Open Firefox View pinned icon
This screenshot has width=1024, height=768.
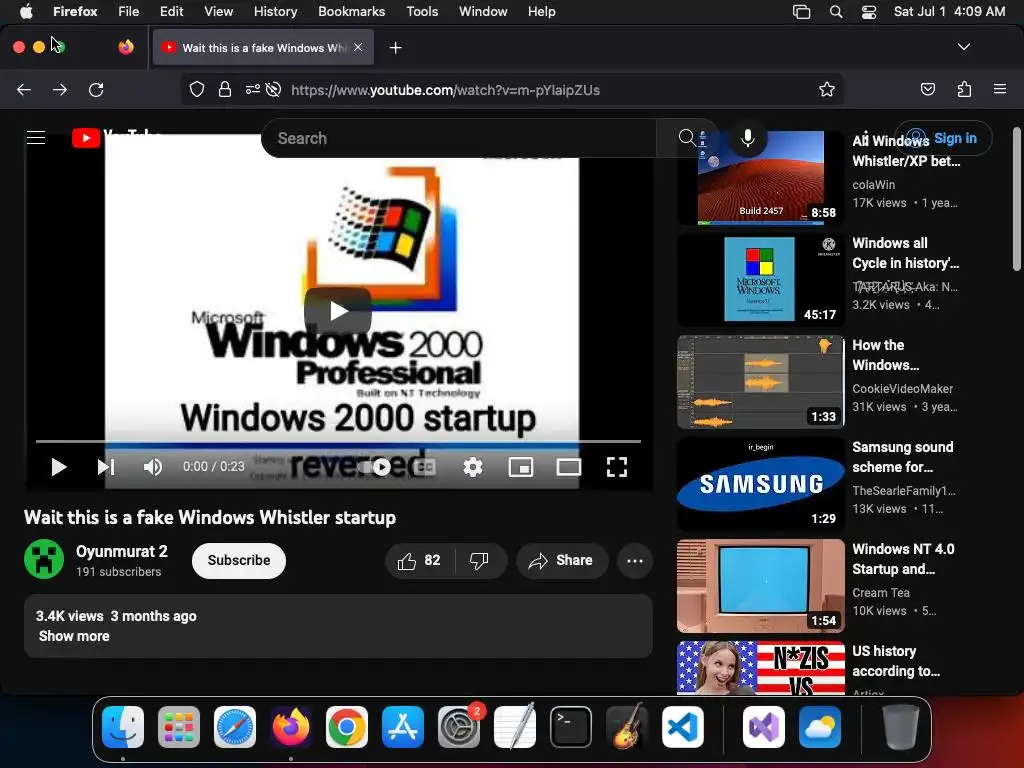point(125,47)
